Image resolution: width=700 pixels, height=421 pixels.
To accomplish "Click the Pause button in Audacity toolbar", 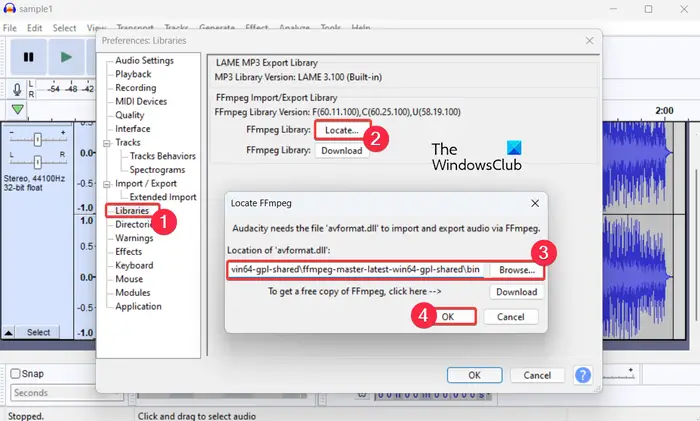I will click(x=28, y=57).
